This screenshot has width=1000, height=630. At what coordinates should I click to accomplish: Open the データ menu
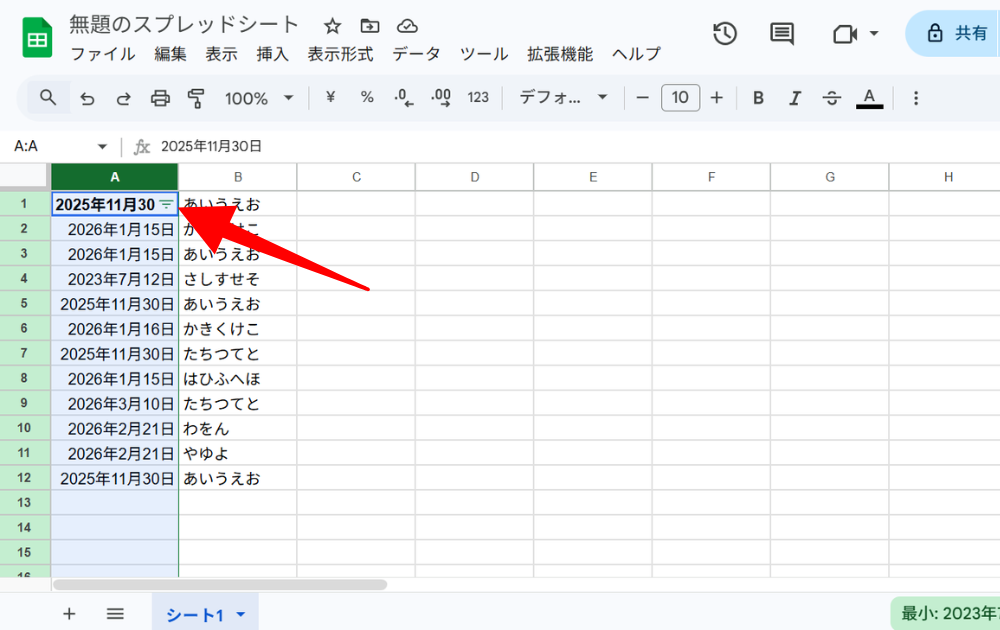[416, 54]
